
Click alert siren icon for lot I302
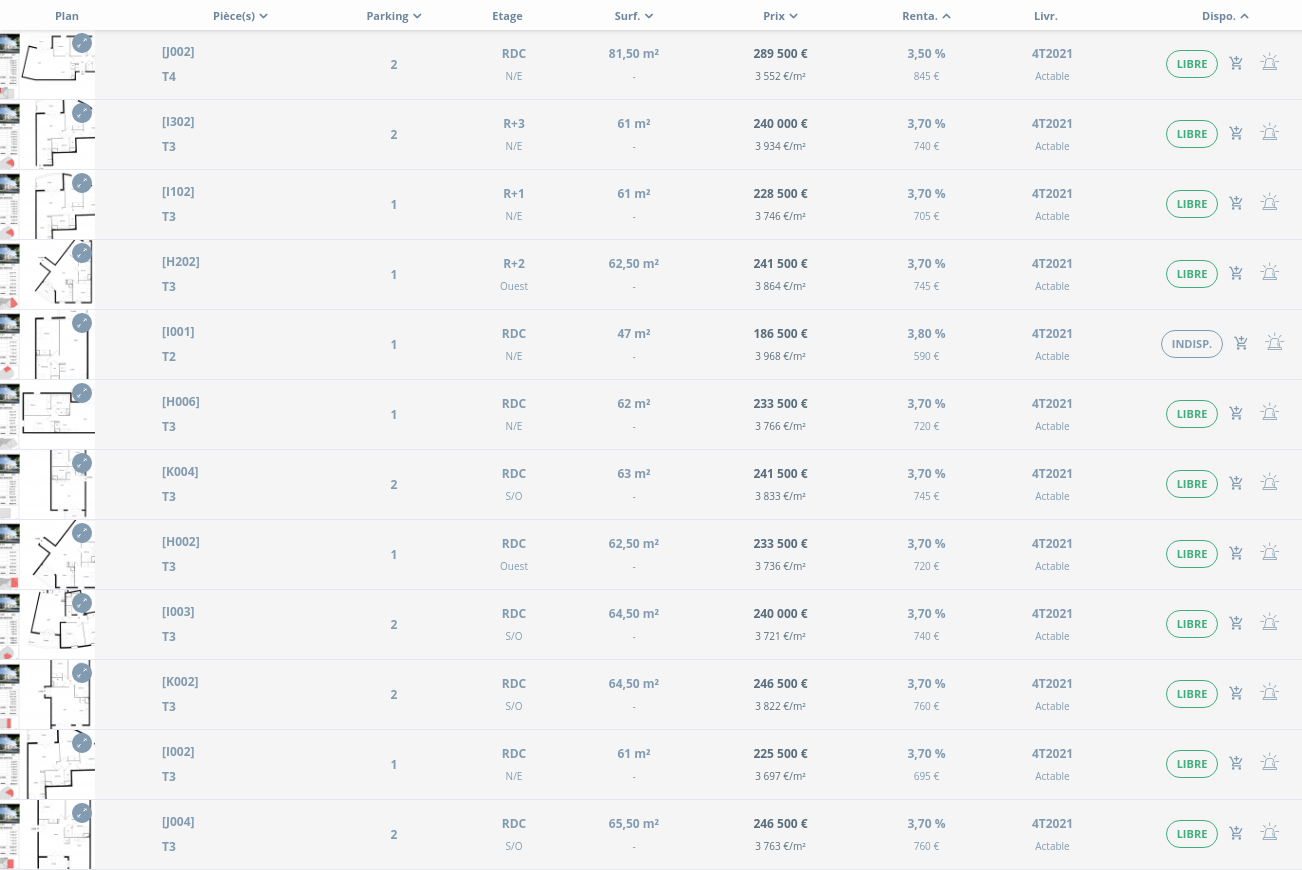tap(1269, 133)
